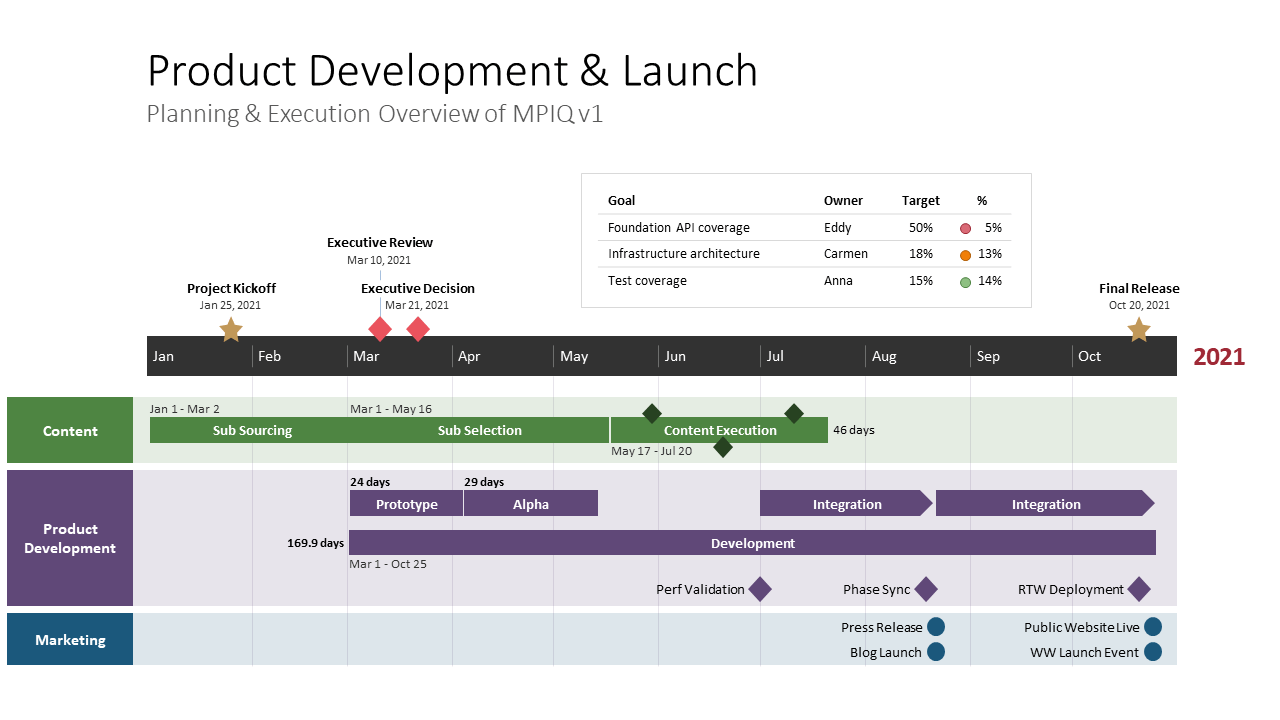
Task: Select the Executive Decision diamond marker
Action: click(417, 328)
